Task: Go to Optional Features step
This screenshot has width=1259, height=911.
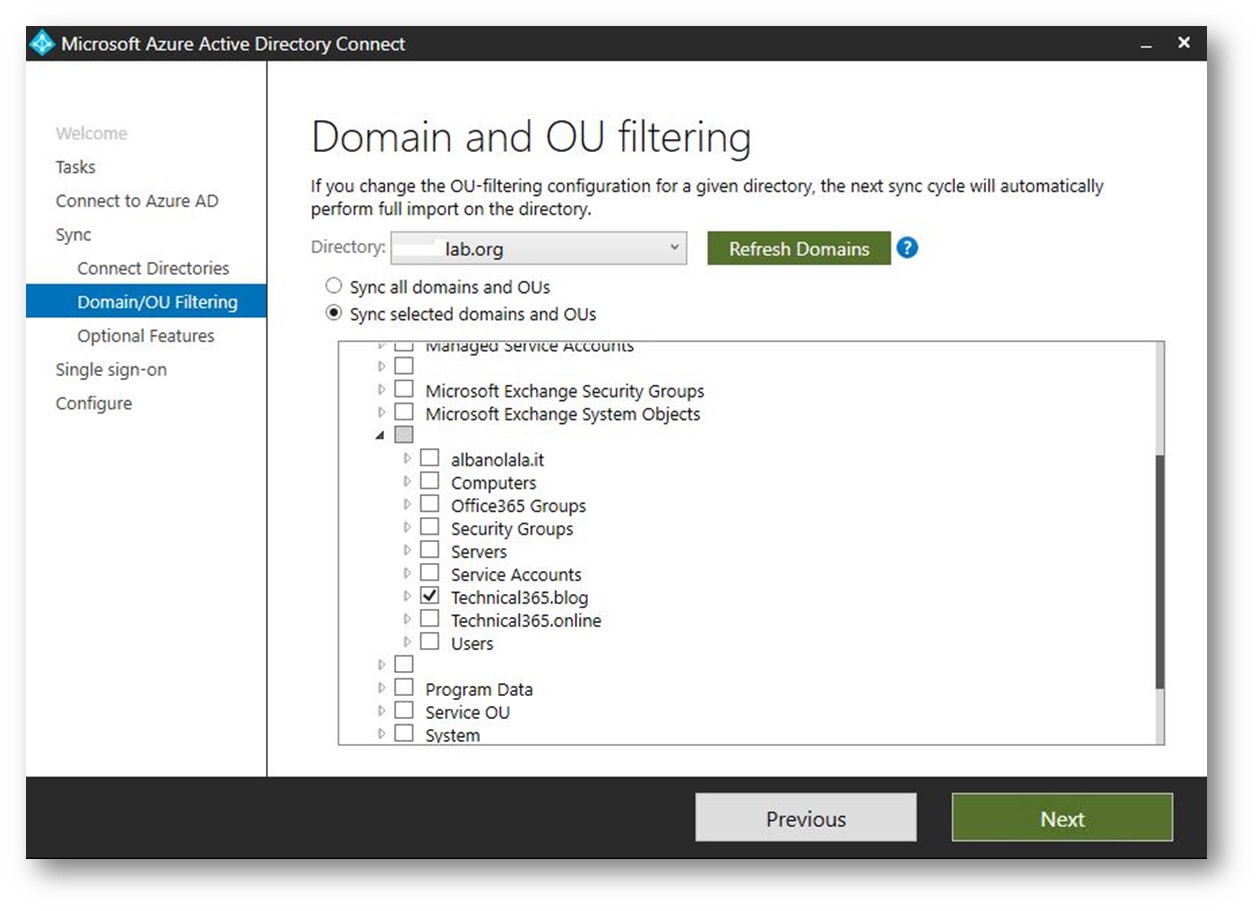Action: pos(146,336)
